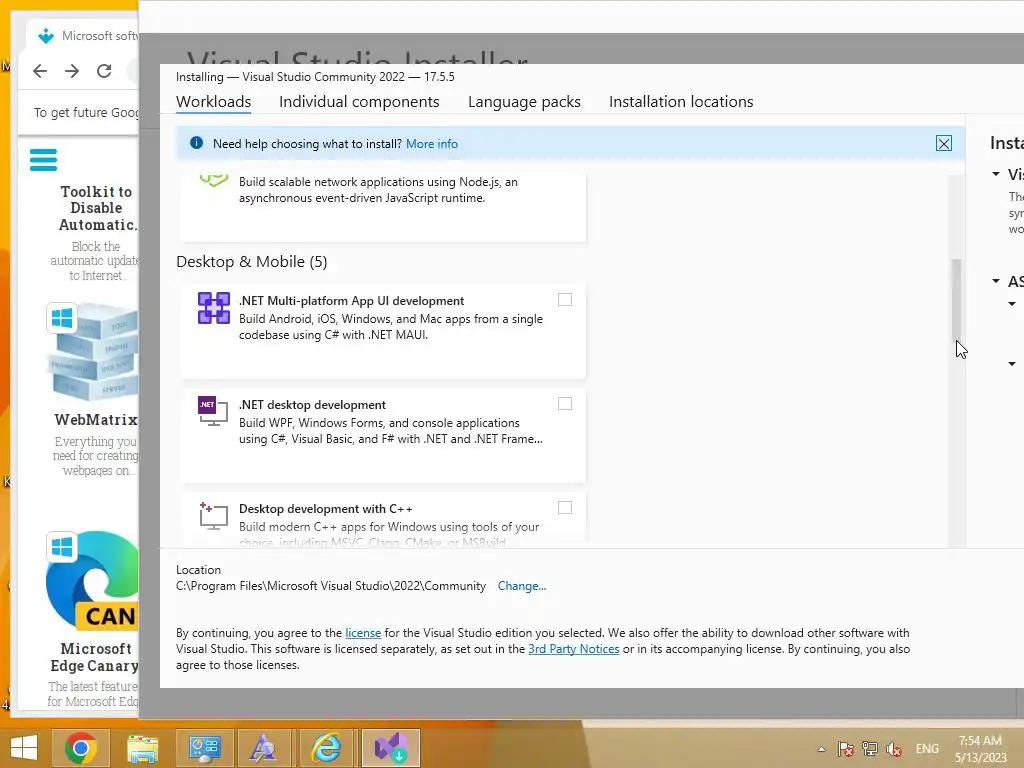Check the .NET Multi-platform App UI development box
The image size is (1024, 768).
[565, 300]
